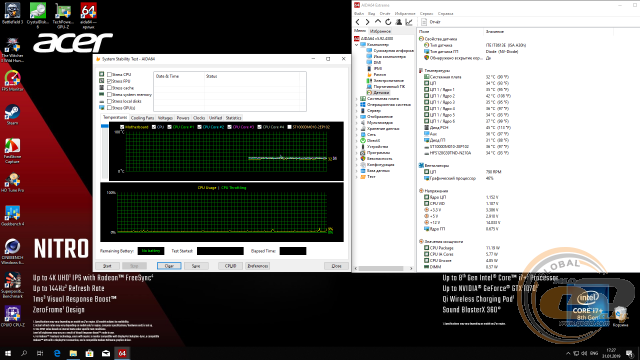
Task: Switch to the Statistics tab
Action: (x=233, y=118)
